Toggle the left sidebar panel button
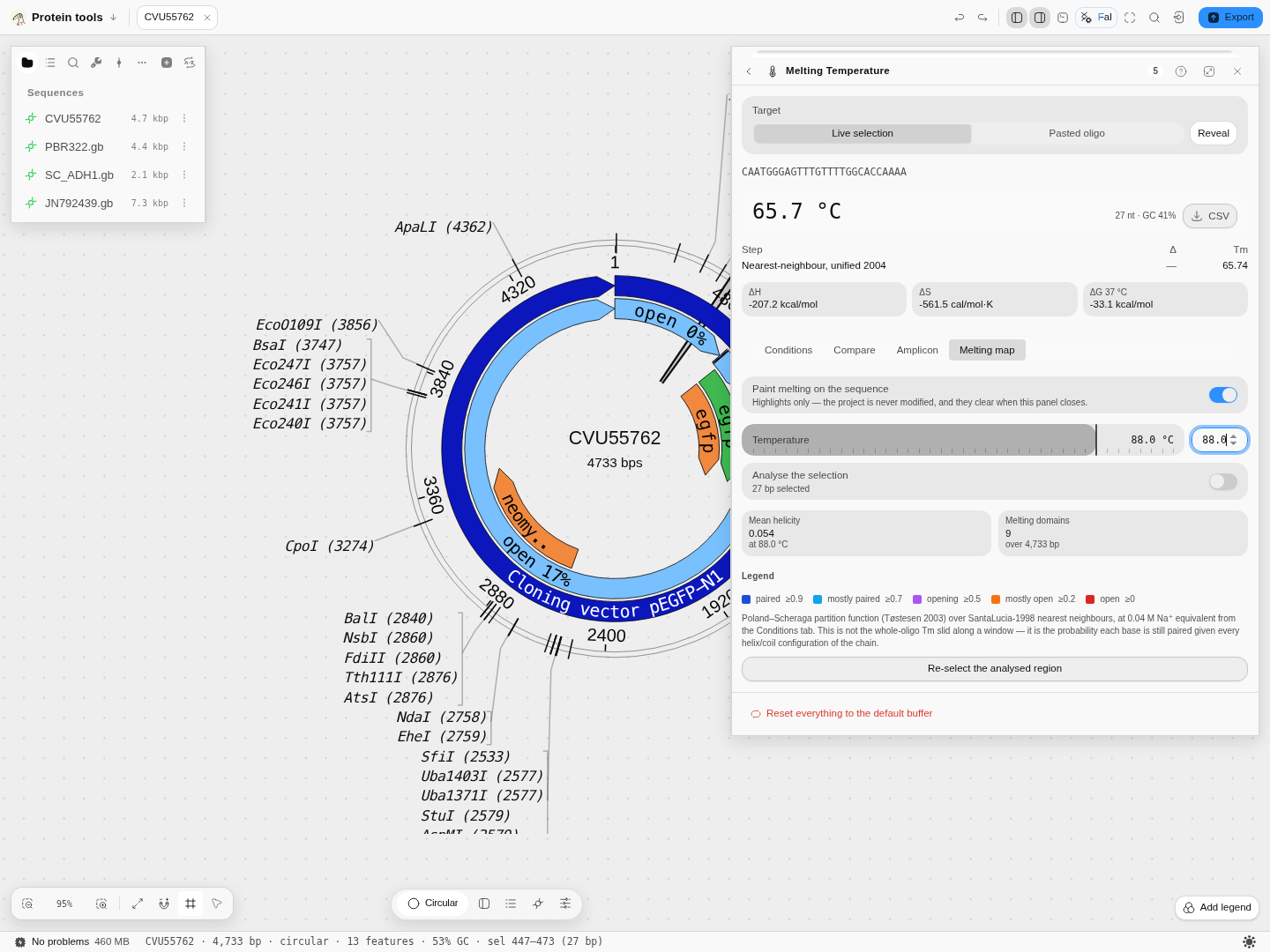 (x=1017, y=18)
